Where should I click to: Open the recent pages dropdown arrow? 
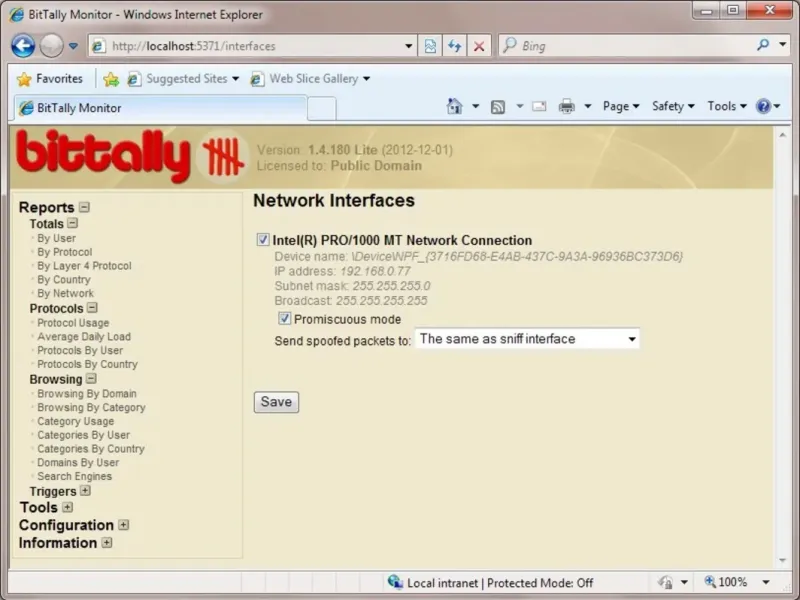click(73, 46)
